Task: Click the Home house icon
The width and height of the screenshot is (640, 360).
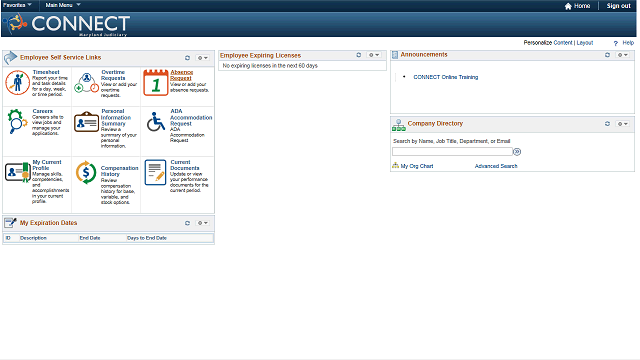Action: [x=568, y=6]
